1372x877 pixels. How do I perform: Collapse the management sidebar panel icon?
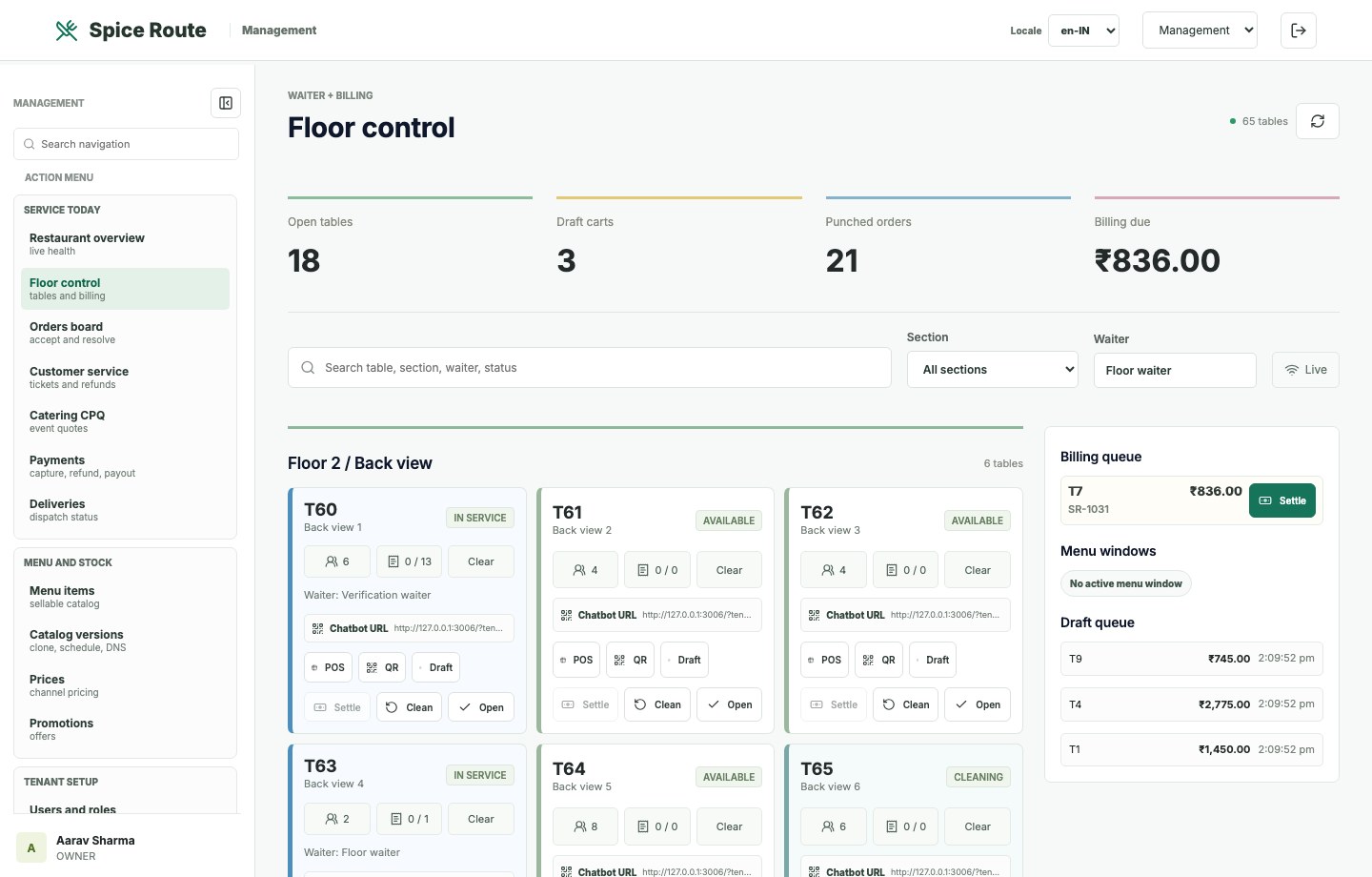tap(226, 103)
